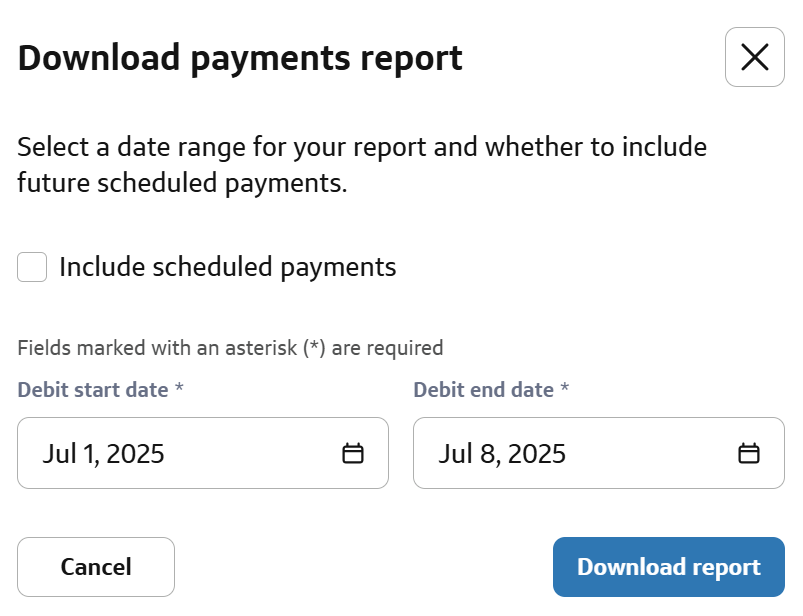Select the "Jul 8, 2025" date value
The width and height of the screenshot is (803, 616).
502,454
